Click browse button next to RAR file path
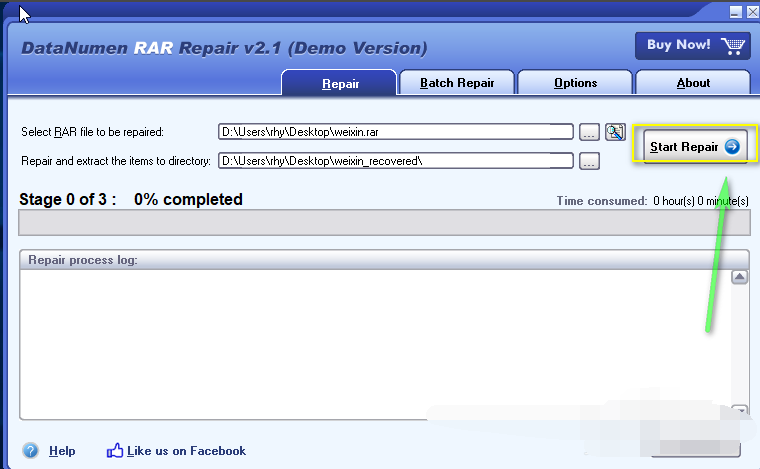 pyautogui.click(x=589, y=132)
